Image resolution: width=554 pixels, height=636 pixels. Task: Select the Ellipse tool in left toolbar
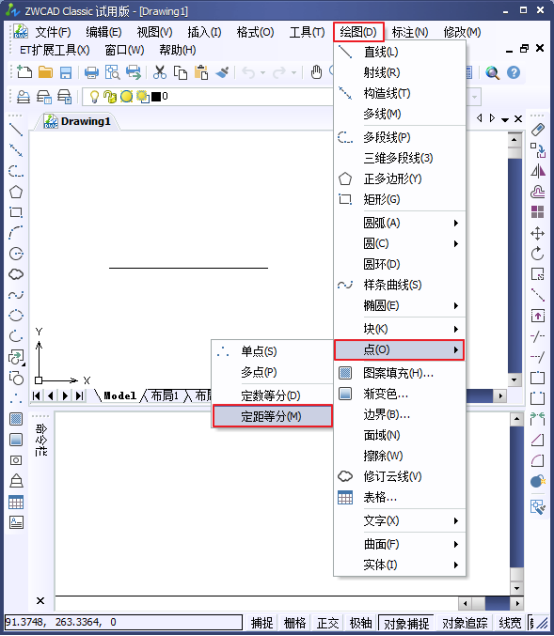click(16, 316)
